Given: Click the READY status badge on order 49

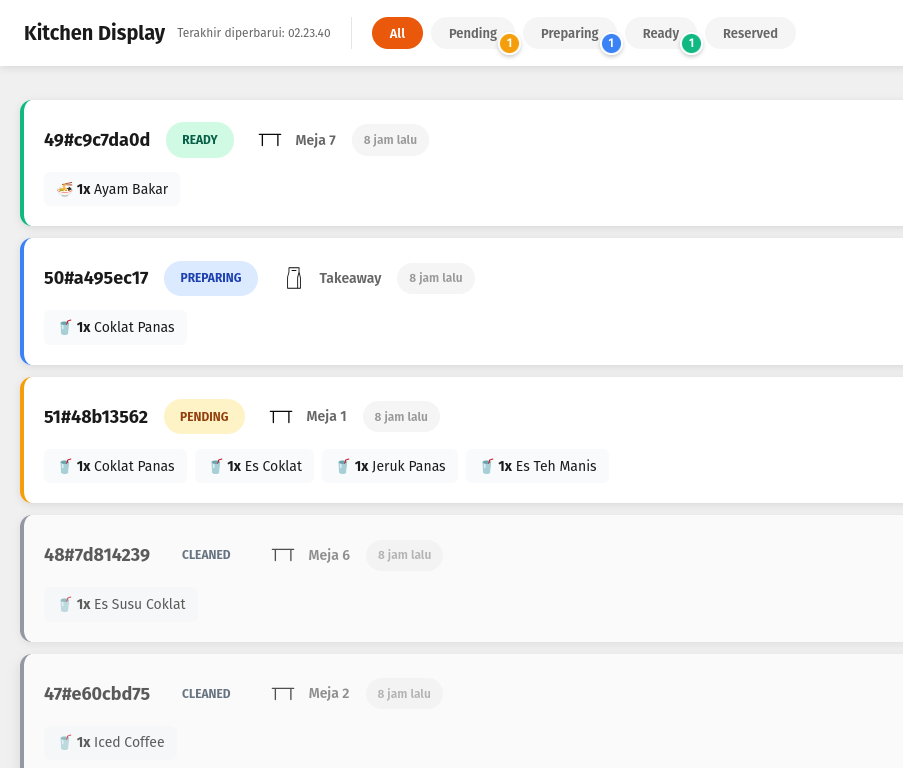Looking at the screenshot, I should 200,140.
